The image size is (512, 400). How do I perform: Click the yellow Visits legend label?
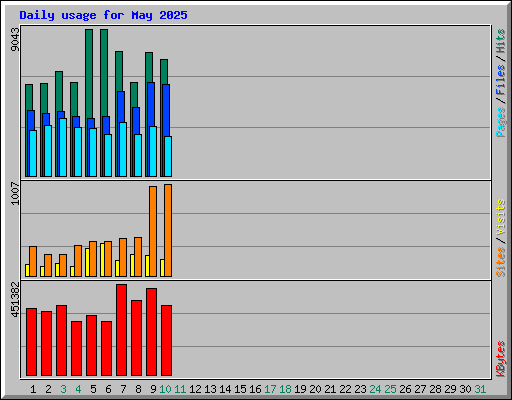tap(501, 217)
